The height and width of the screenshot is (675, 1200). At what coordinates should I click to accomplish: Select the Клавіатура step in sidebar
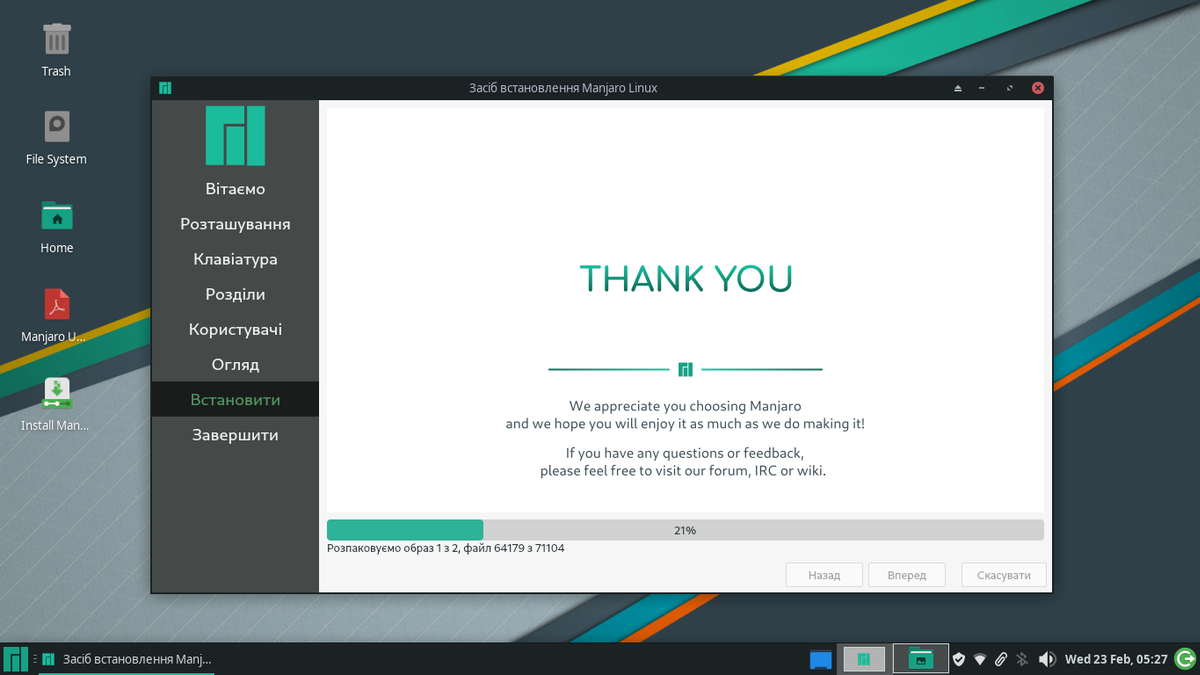click(235, 259)
